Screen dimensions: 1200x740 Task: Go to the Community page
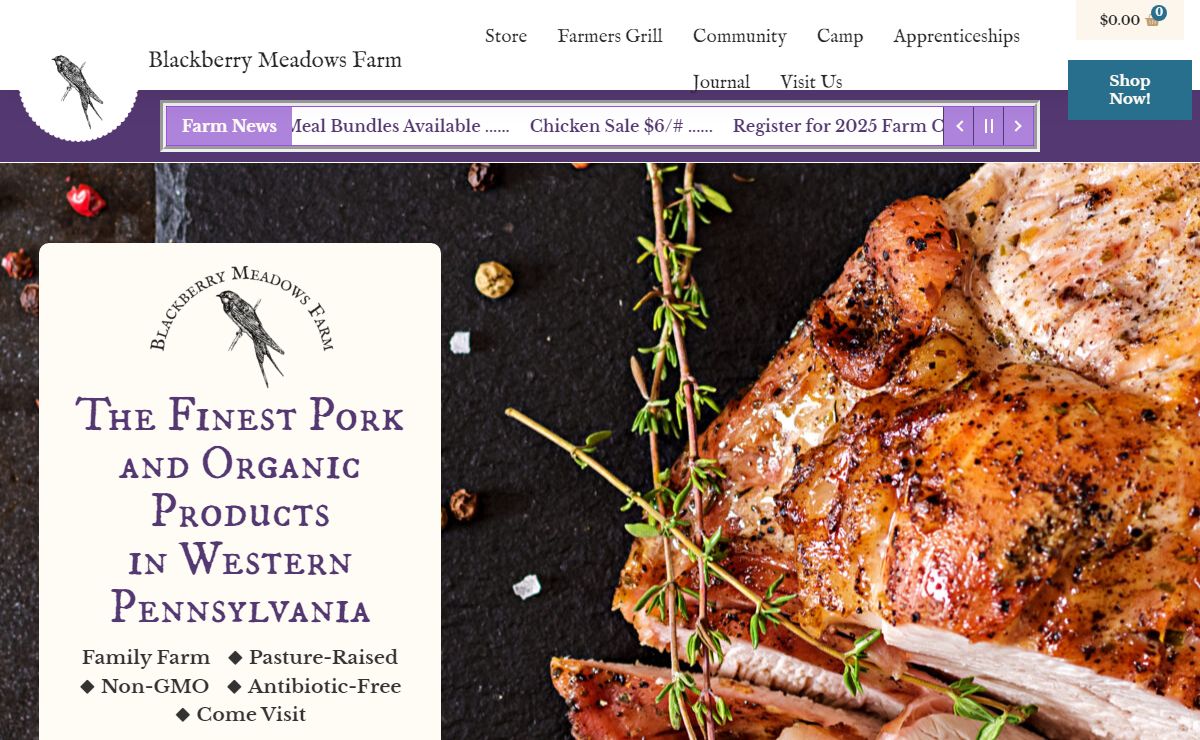pyautogui.click(x=740, y=36)
